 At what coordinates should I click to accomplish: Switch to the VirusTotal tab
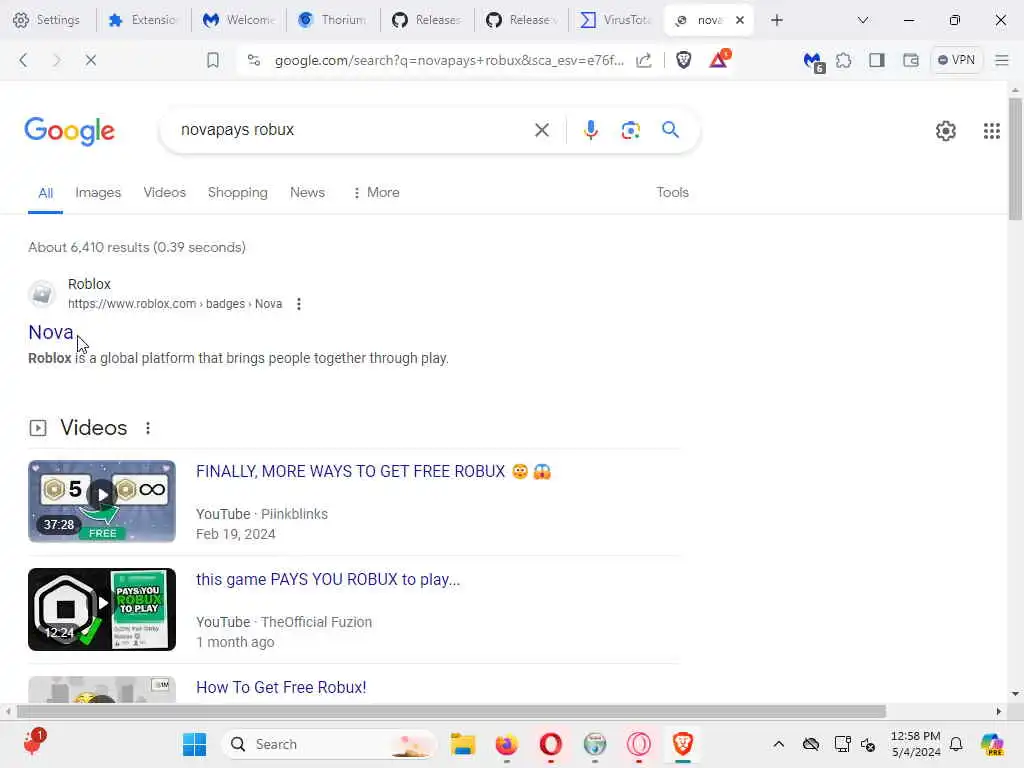click(x=615, y=20)
